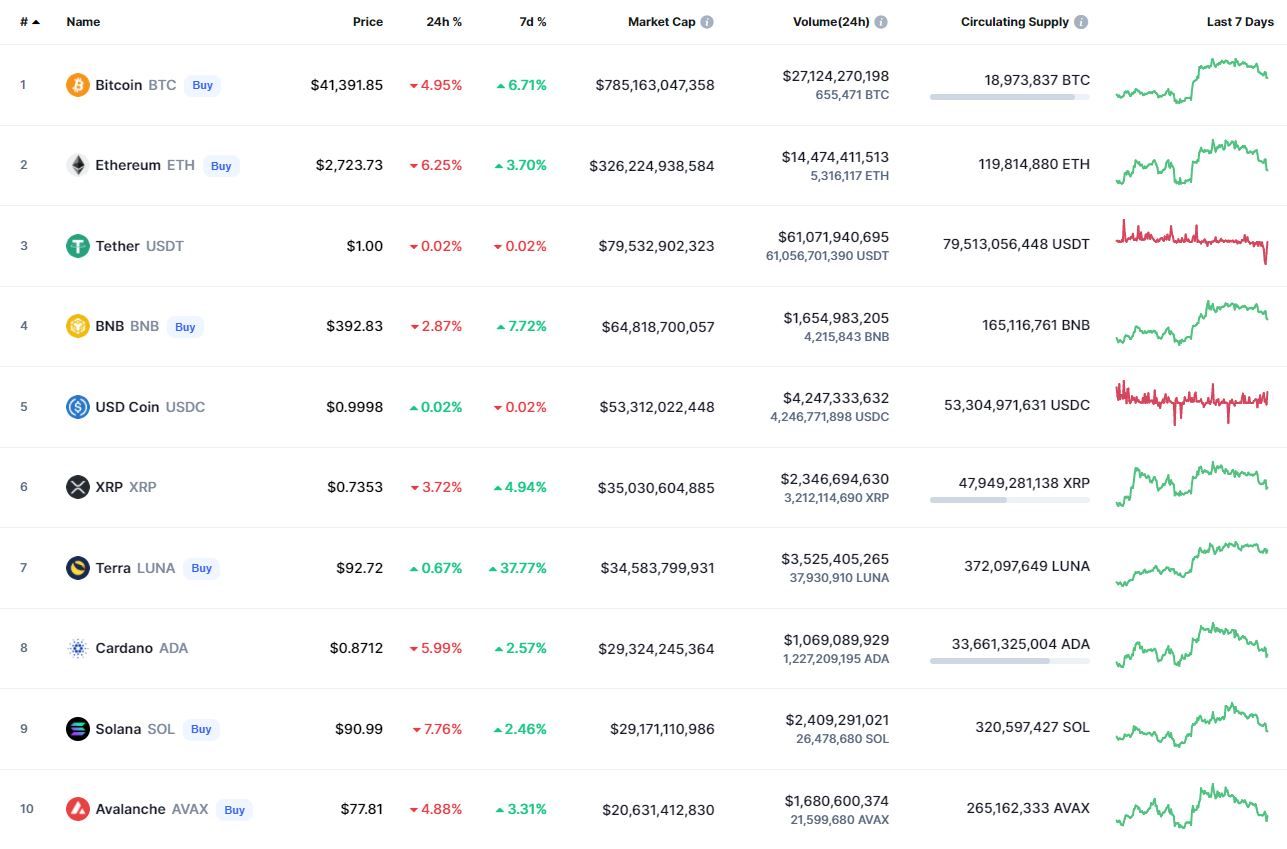Click Ethereum supply 119,814,880 ETH
The height and width of the screenshot is (849, 1287).
1034,164
